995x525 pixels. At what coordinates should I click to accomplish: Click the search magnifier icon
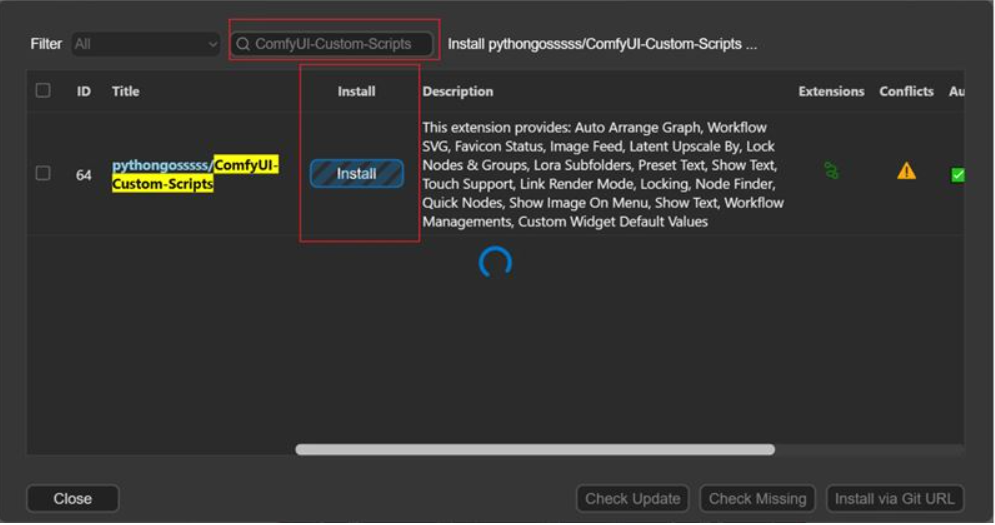pos(242,44)
